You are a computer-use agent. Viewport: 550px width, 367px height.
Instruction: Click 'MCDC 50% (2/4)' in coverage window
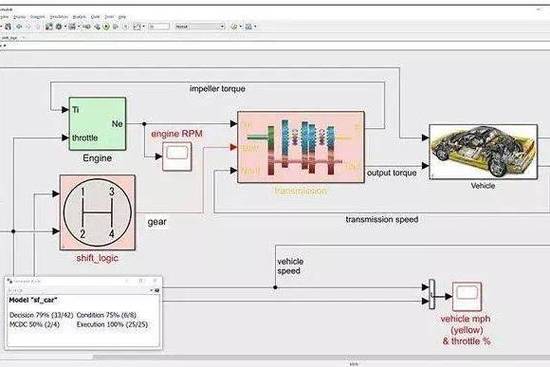tap(34, 325)
